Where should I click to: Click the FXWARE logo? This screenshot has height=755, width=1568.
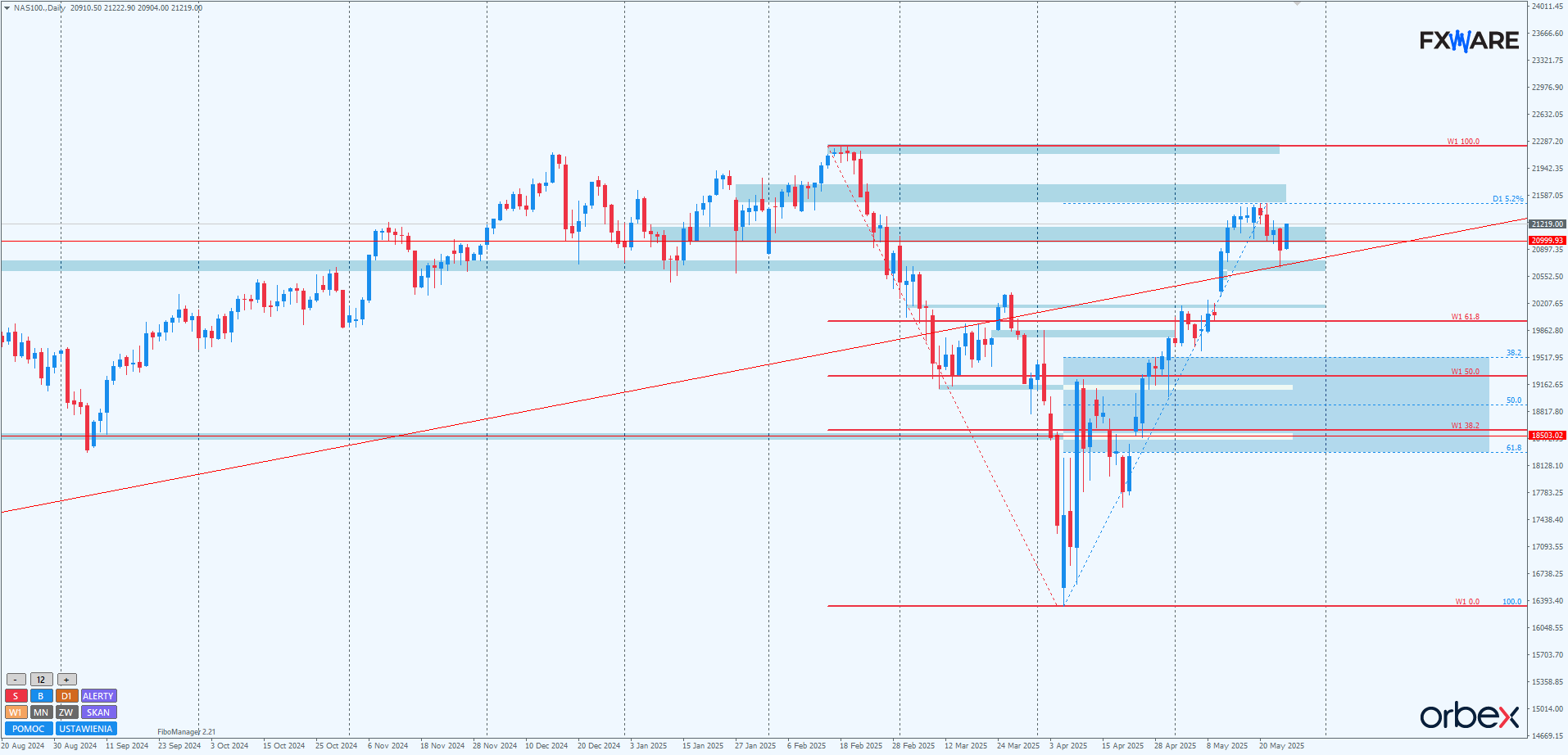click(x=1469, y=40)
